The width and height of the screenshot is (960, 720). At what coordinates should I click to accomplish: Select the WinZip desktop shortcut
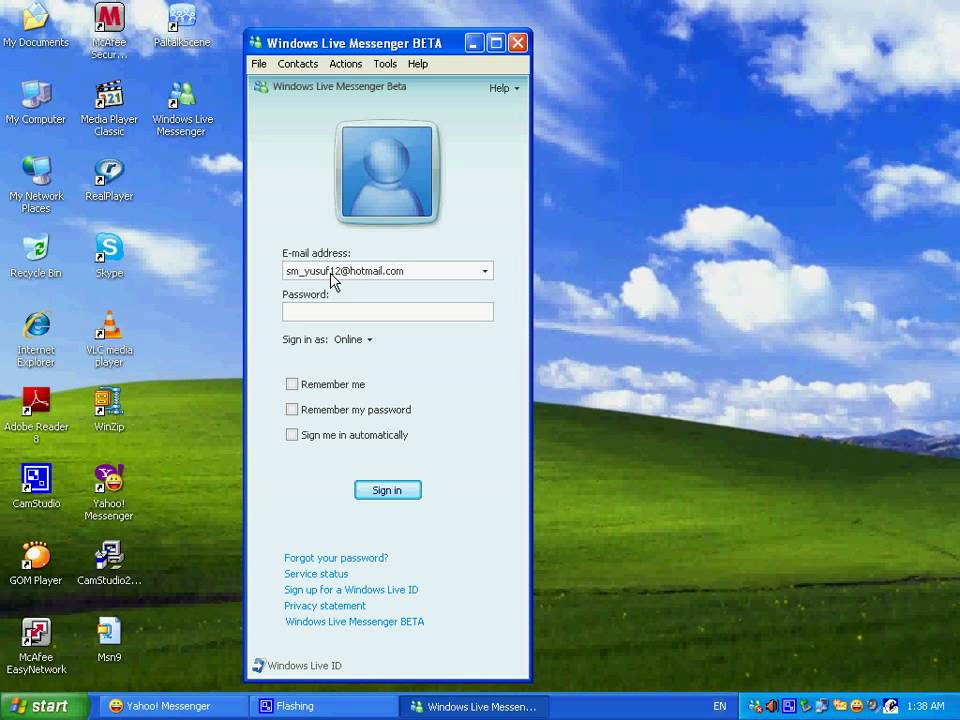[109, 409]
